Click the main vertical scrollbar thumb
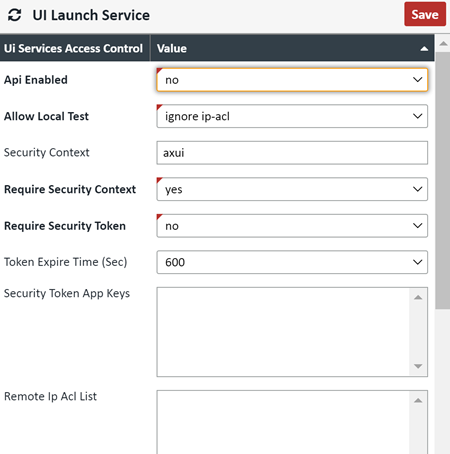This screenshot has width=450, height=454. pyautogui.click(x=443, y=180)
